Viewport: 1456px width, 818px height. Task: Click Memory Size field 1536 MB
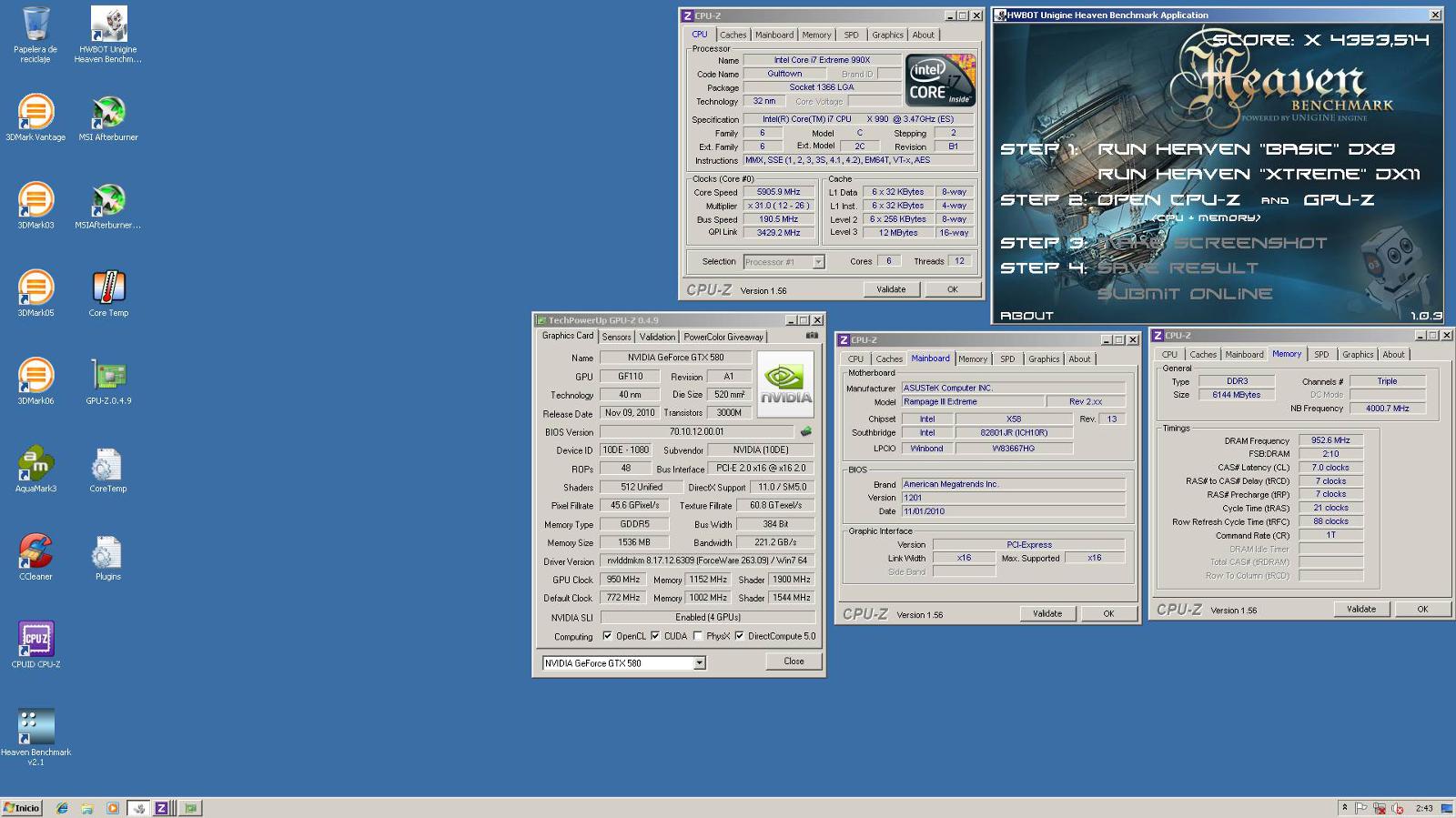634,542
